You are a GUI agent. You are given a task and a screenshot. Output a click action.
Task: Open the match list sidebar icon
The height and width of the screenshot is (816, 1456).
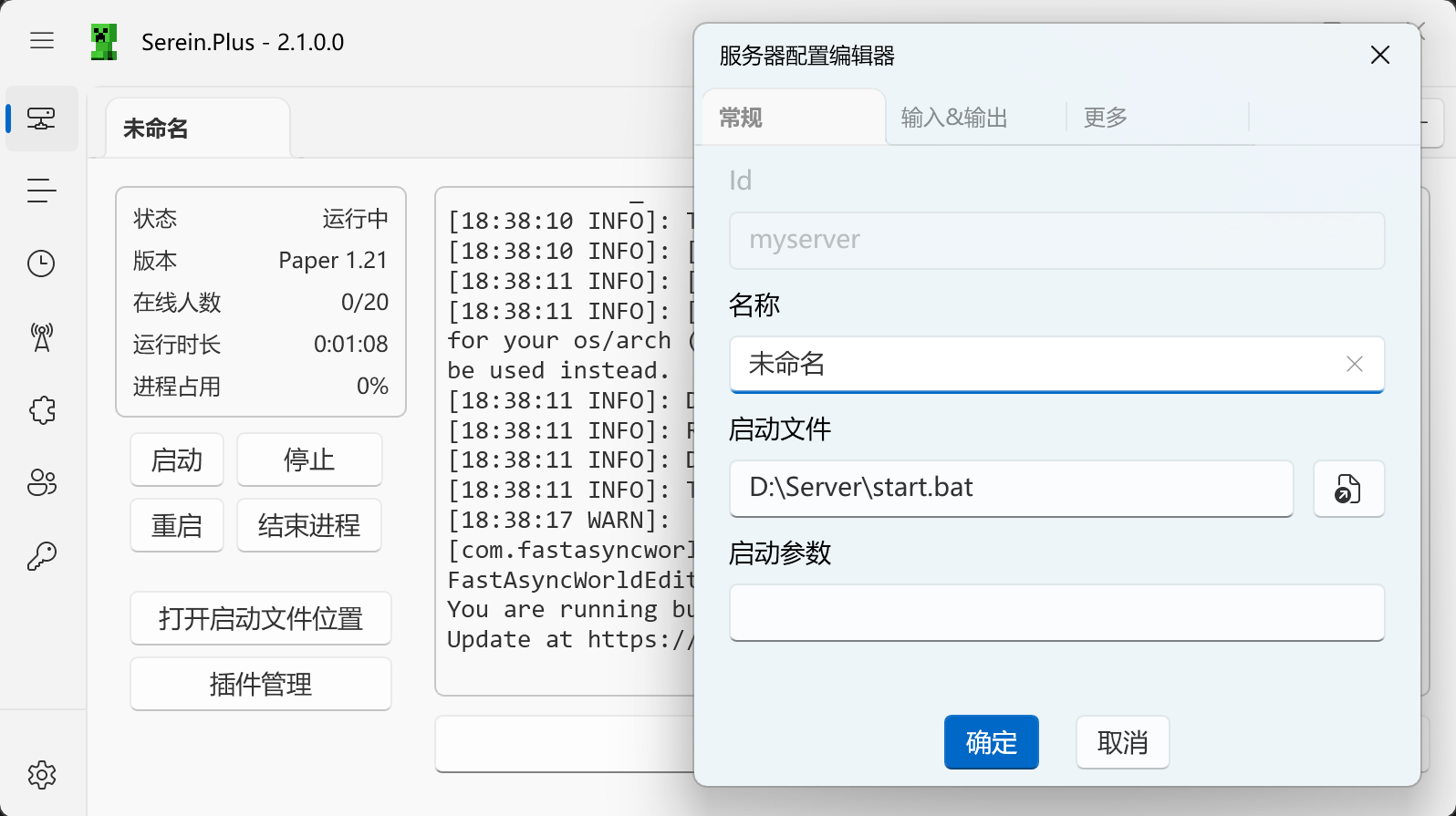[42, 191]
